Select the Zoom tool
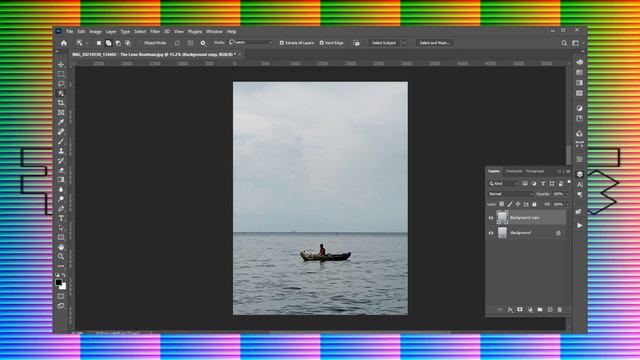 [x=61, y=256]
